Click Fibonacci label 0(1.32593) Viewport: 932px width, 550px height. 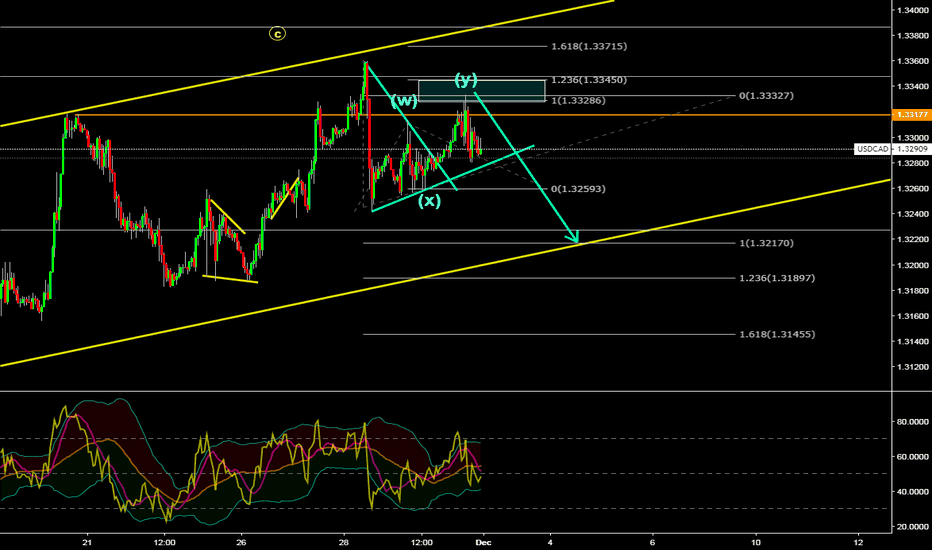(x=578, y=189)
